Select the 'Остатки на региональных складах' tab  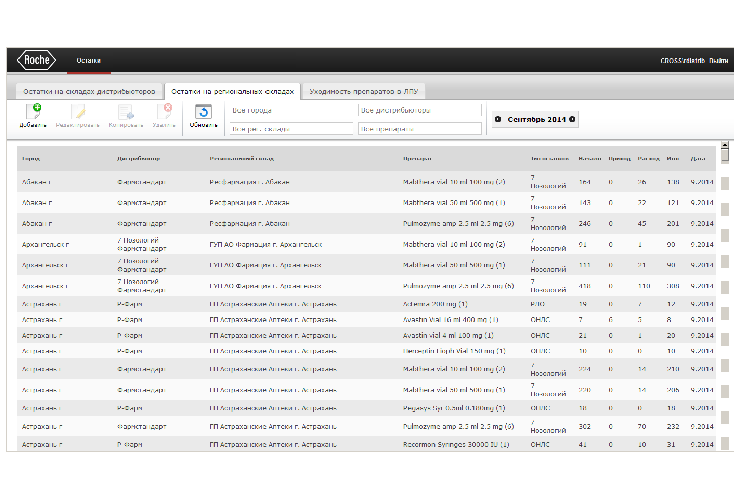[x=235, y=91]
